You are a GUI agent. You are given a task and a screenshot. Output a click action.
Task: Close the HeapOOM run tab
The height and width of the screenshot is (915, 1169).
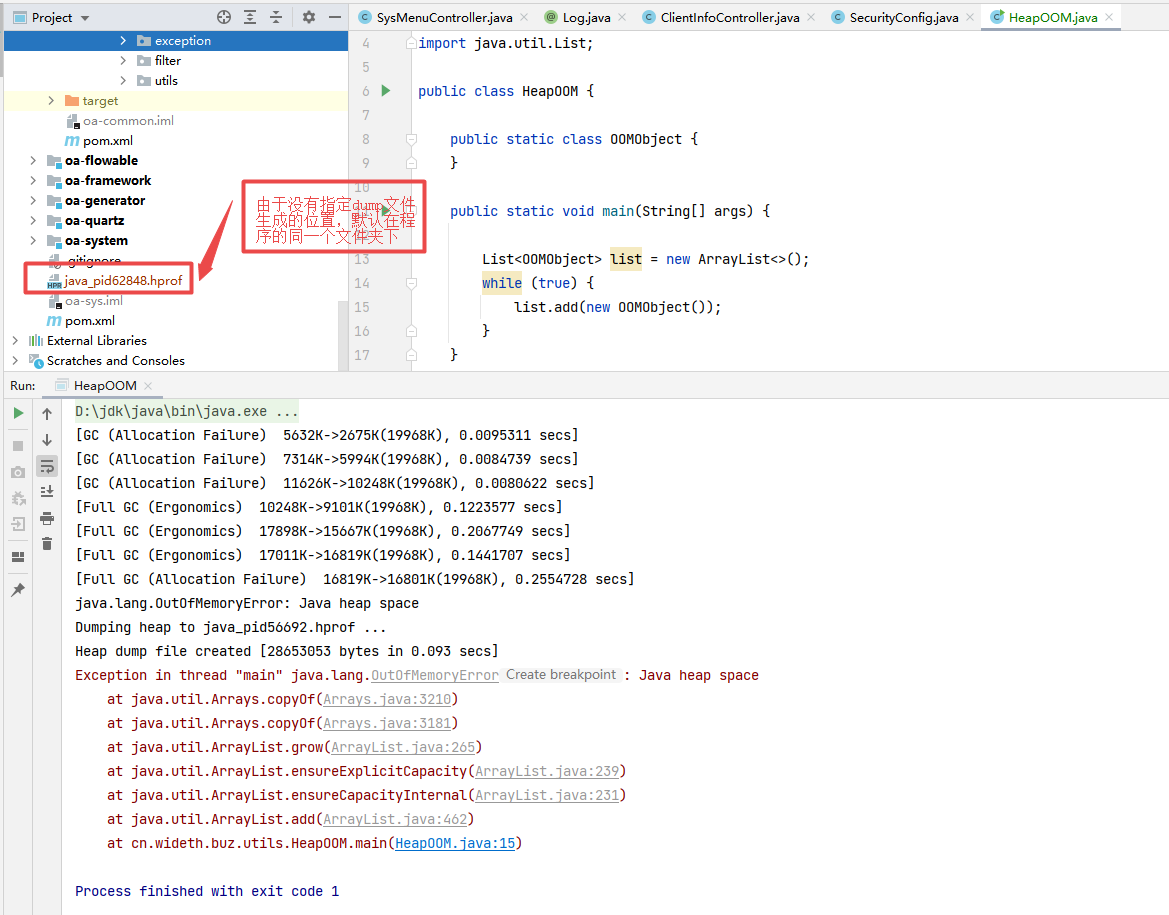point(148,386)
